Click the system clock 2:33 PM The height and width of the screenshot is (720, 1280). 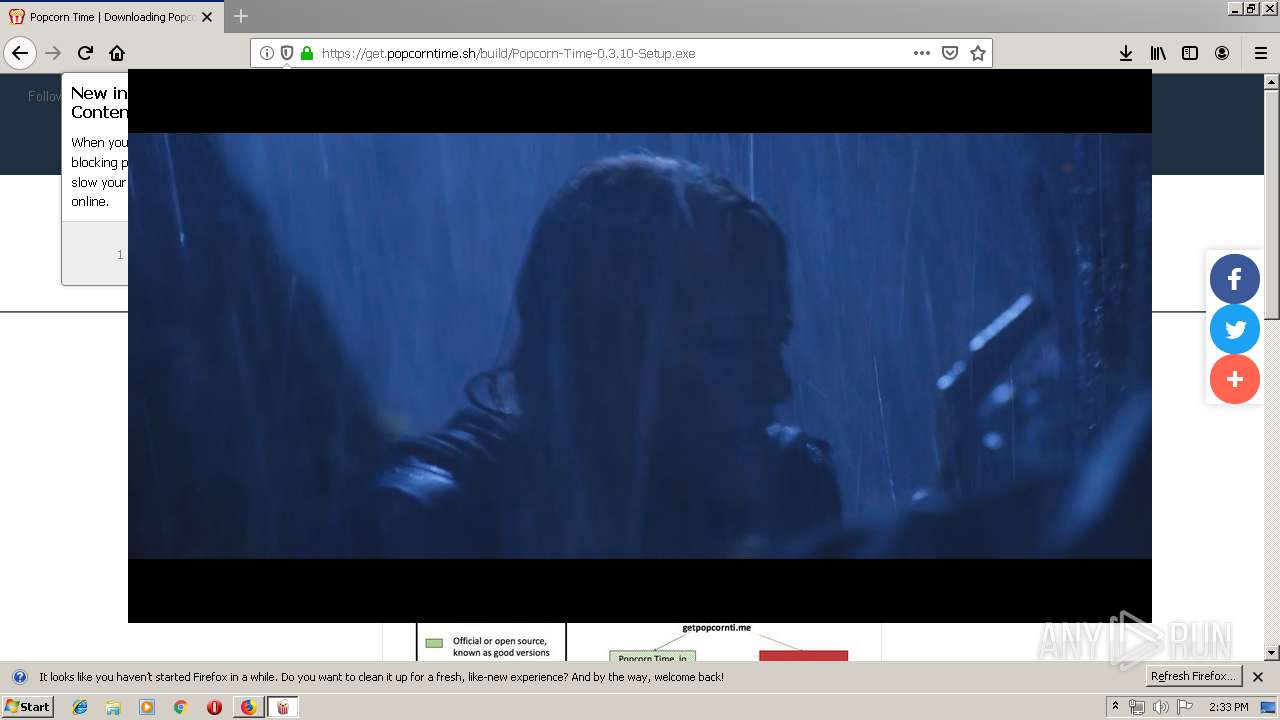click(1229, 707)
